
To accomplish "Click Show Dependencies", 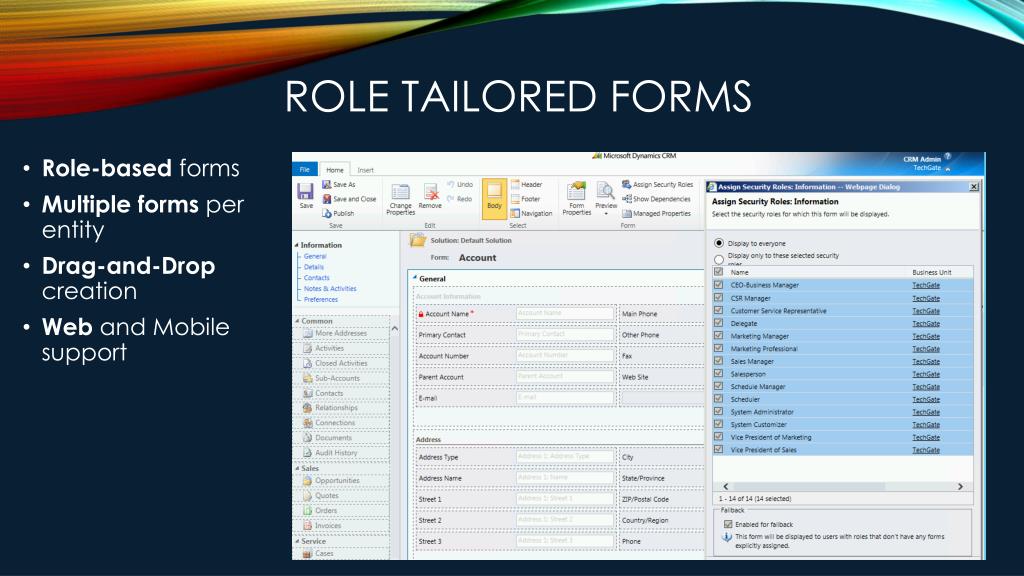I will pos(656,199).
